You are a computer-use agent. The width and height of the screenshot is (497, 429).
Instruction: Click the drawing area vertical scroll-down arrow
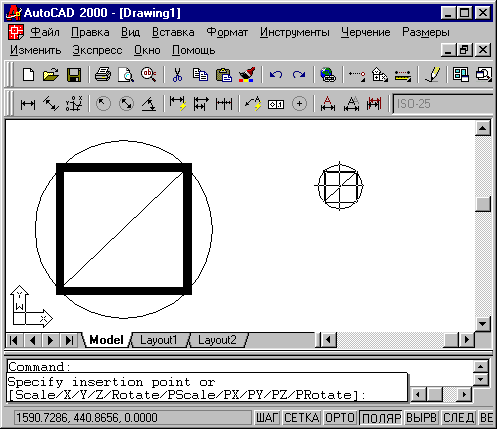point(483,323)
